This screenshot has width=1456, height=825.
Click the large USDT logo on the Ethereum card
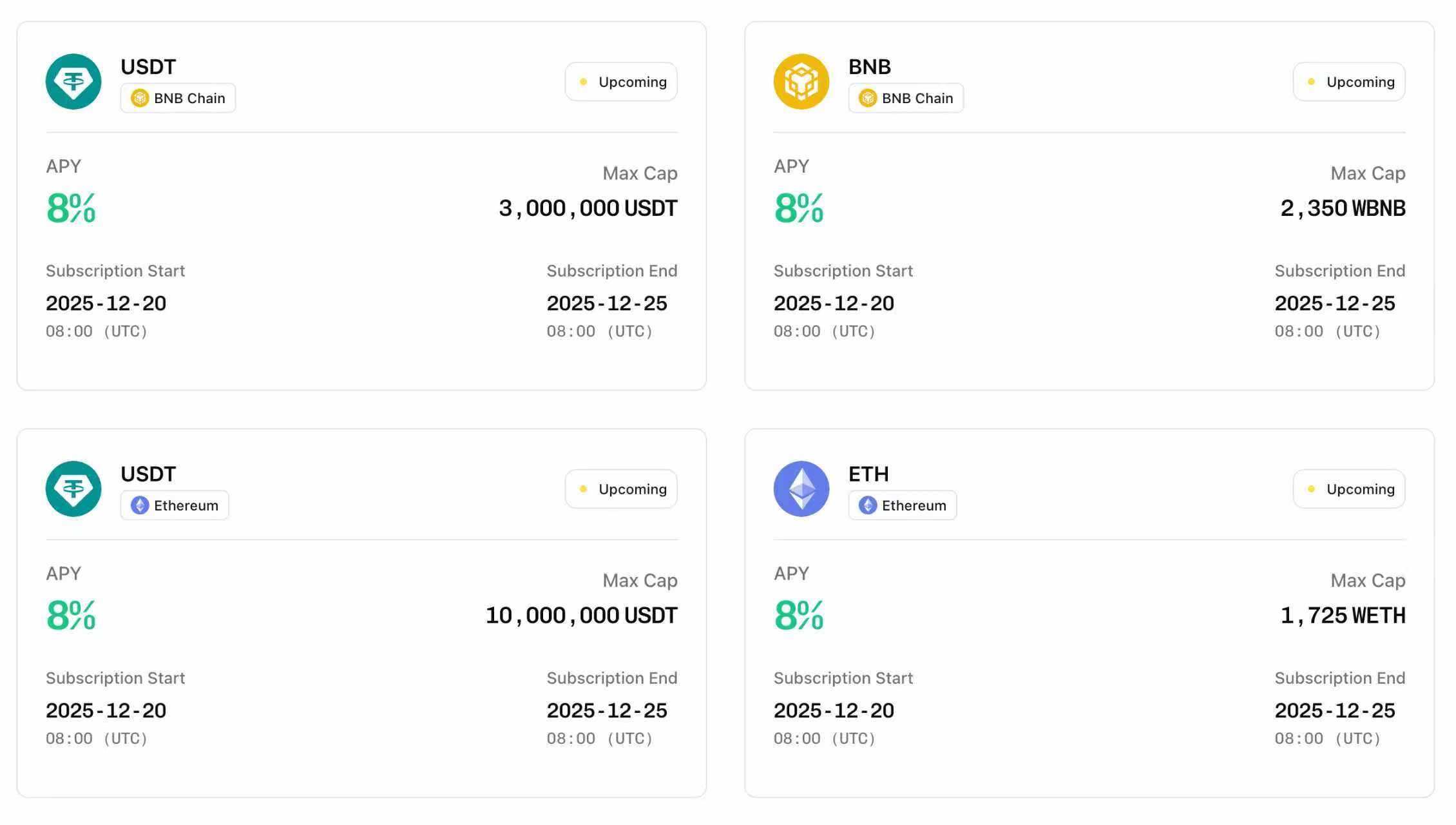point(73,489)
